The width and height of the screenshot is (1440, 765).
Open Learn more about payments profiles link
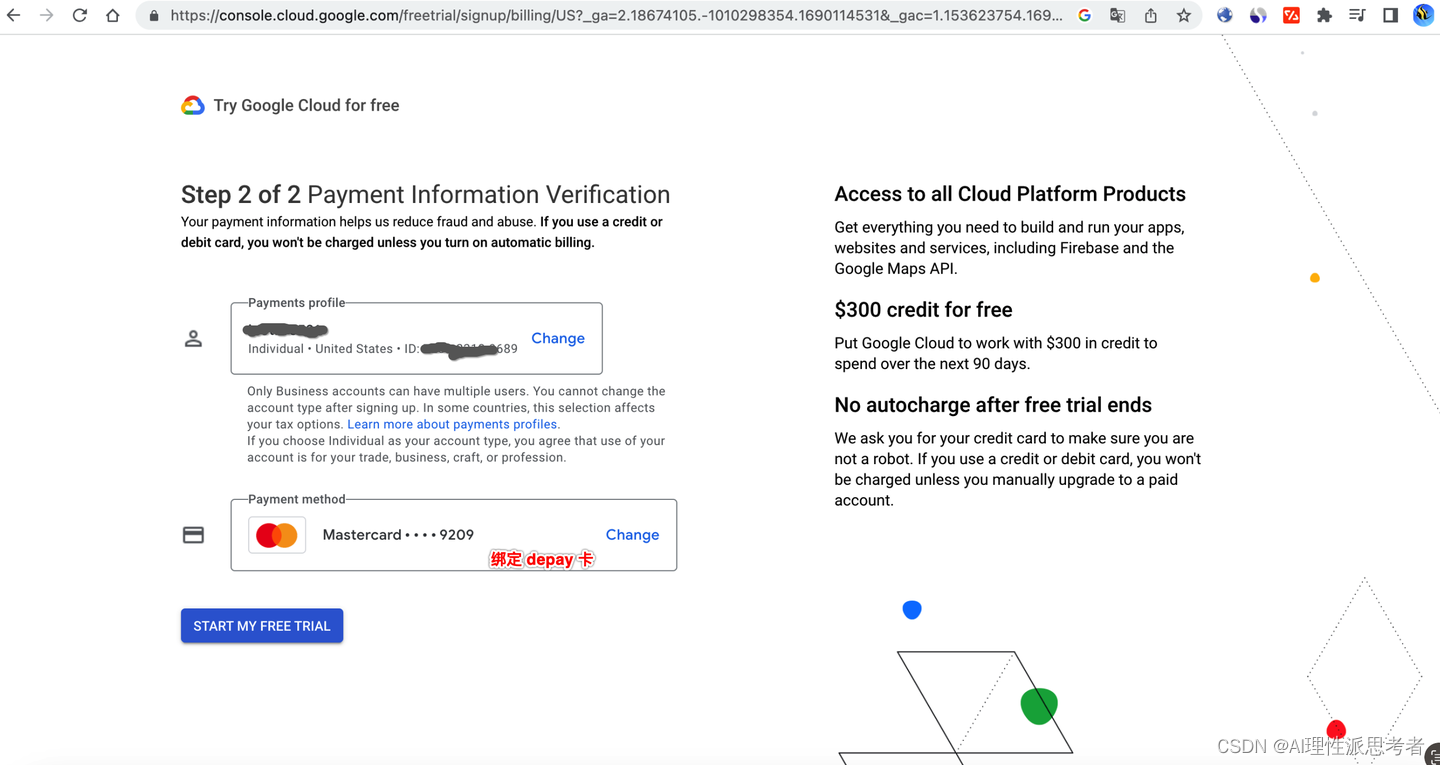click(x=453, y=424)
